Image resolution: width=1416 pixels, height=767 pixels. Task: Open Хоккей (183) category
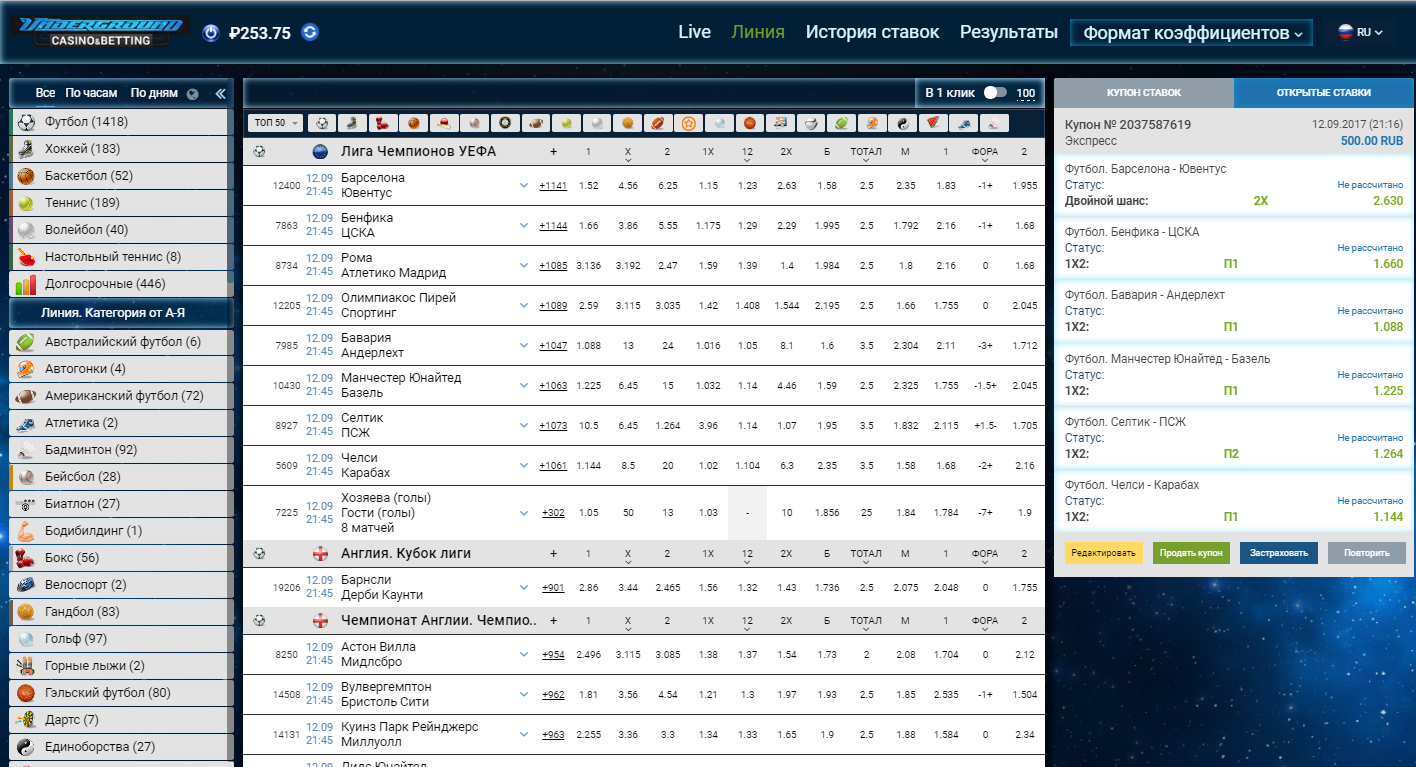coord(121,149)
